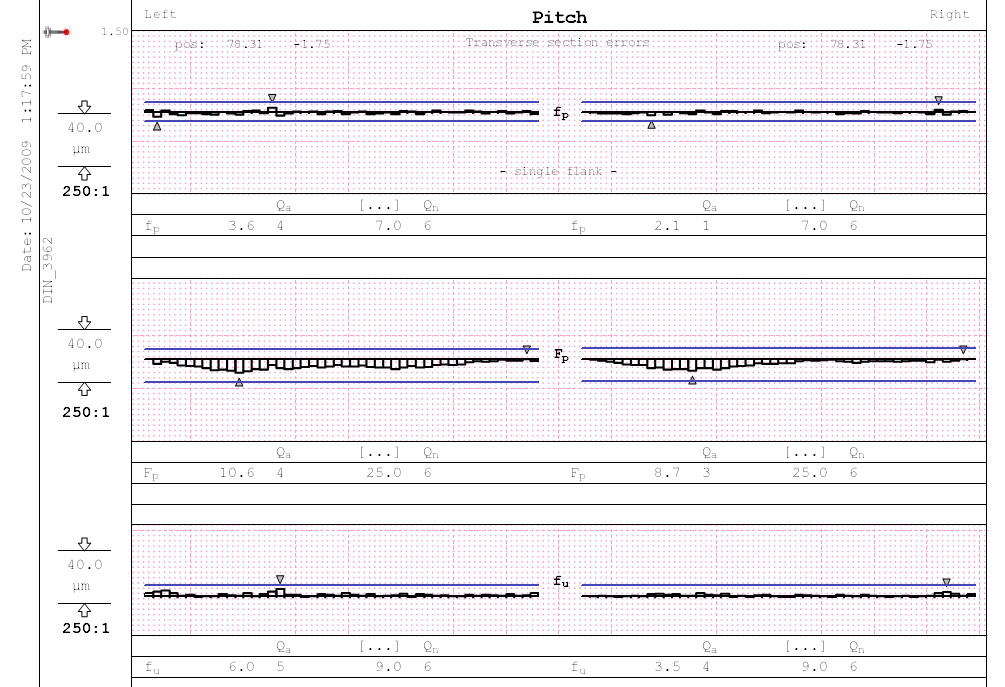Click the right fp actual quality 1
Viewport: 1005px width, 687px height.
(706, 226)
